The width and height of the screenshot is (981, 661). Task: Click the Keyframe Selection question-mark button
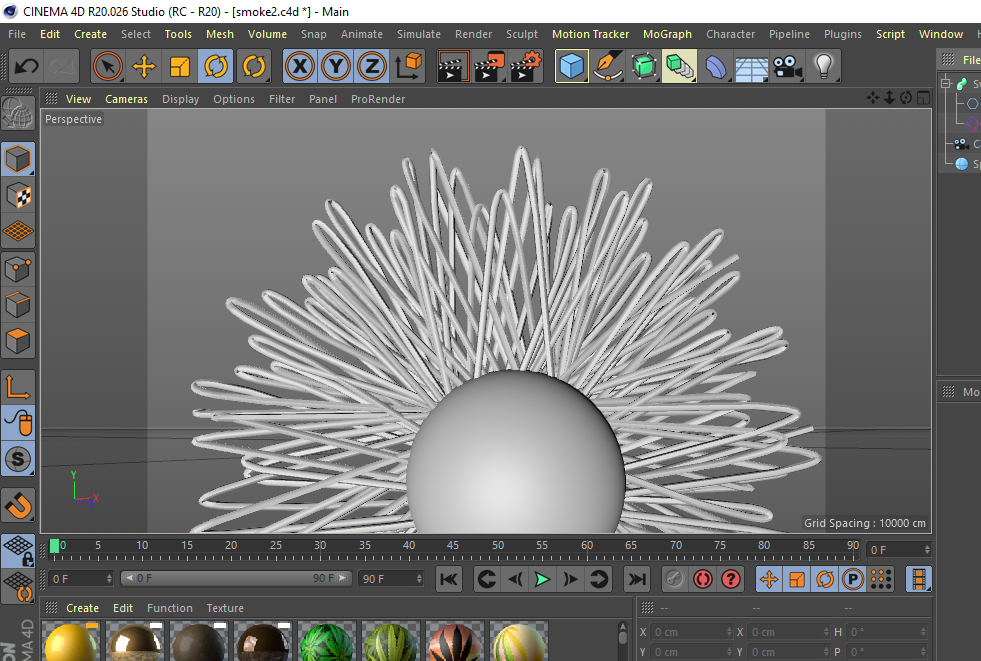(x=730, y=579)
